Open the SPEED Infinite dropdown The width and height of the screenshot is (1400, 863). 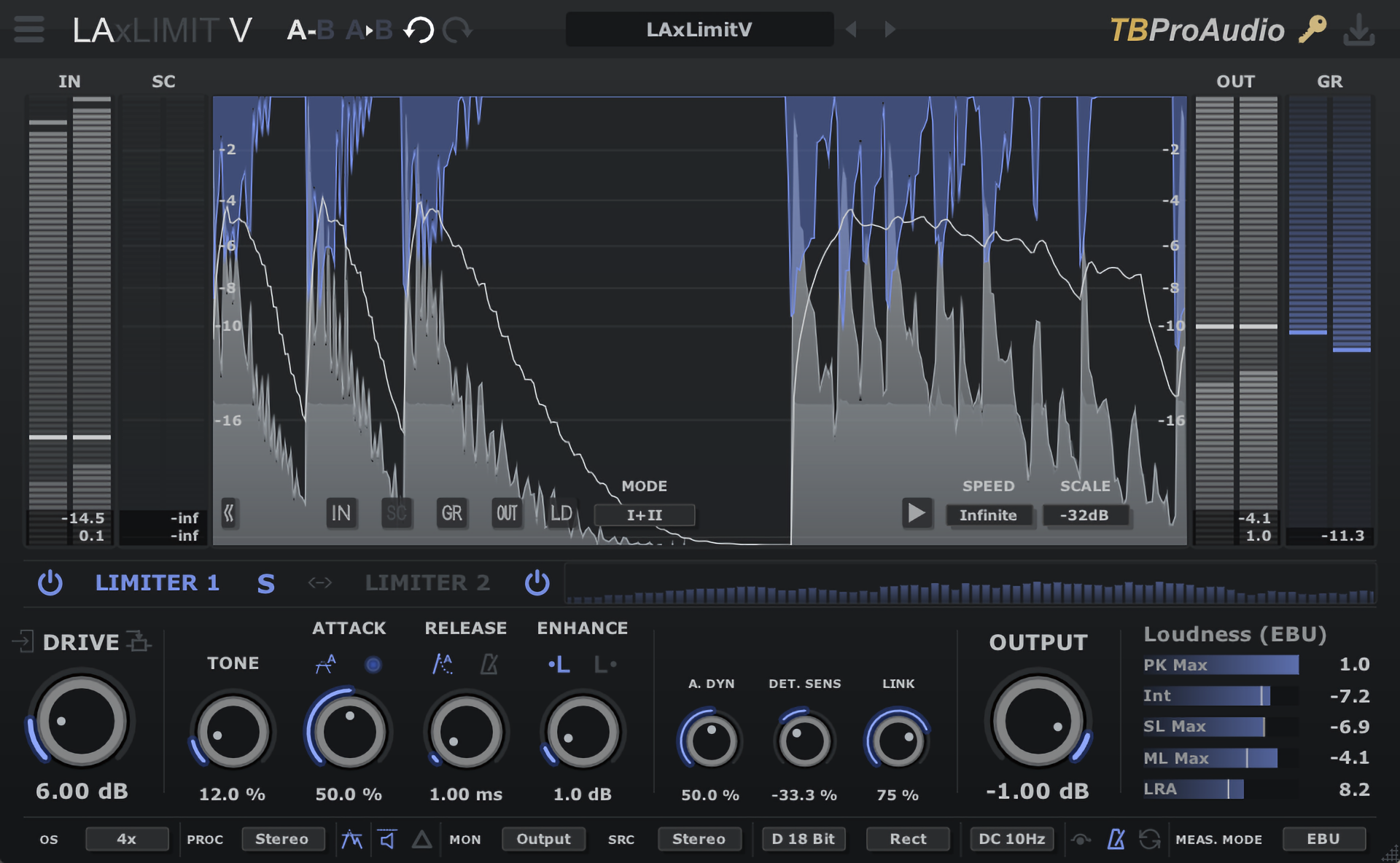pyautogui.click(x=988, y=515)
